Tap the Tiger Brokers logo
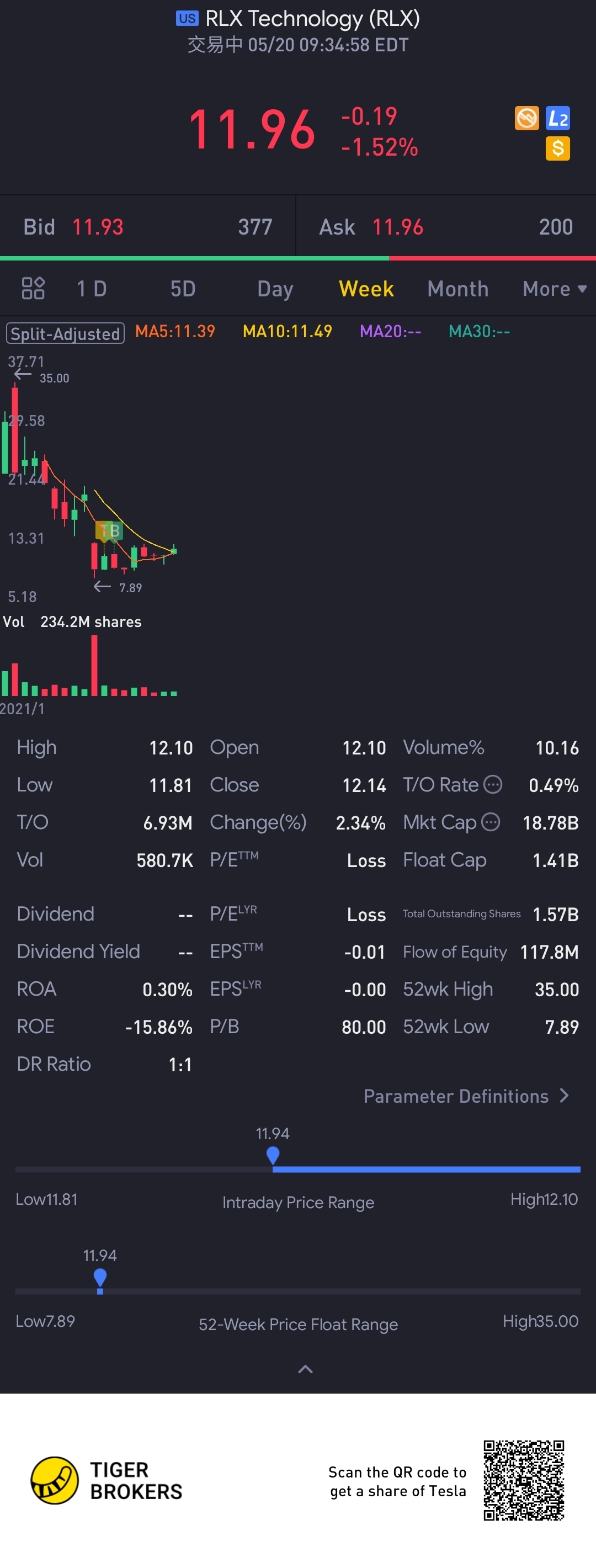The width and height of the screenshot is (596, 1568). click(x=55, y=1480)
